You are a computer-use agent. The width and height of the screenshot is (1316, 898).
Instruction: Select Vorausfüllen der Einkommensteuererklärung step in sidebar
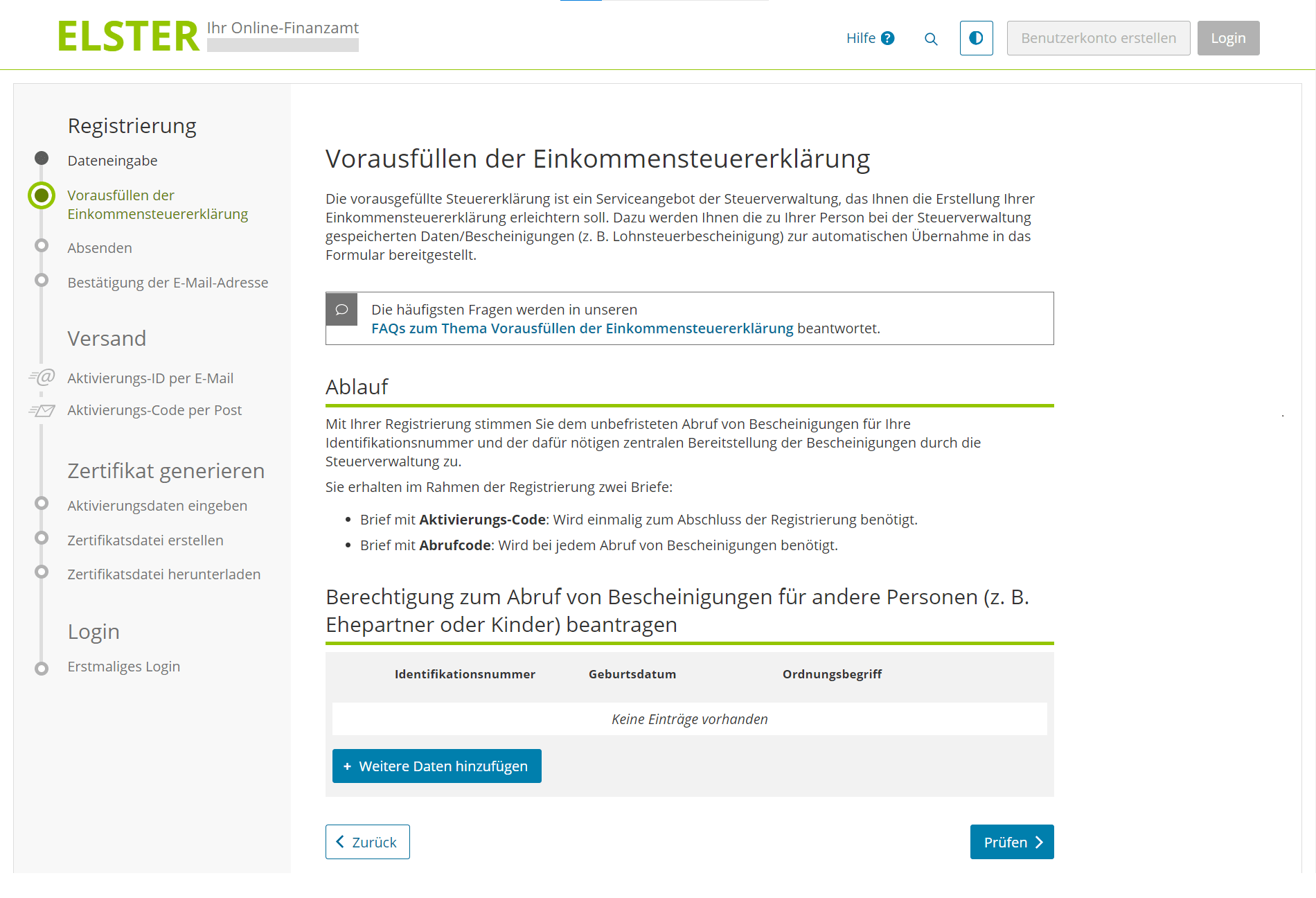tap(157, 204)
